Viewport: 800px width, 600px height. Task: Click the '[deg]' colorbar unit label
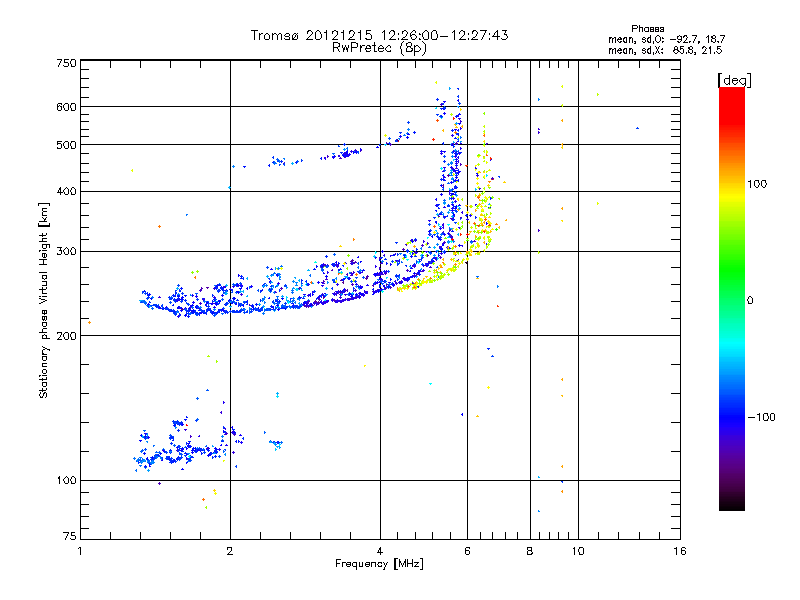pos(734,80)
